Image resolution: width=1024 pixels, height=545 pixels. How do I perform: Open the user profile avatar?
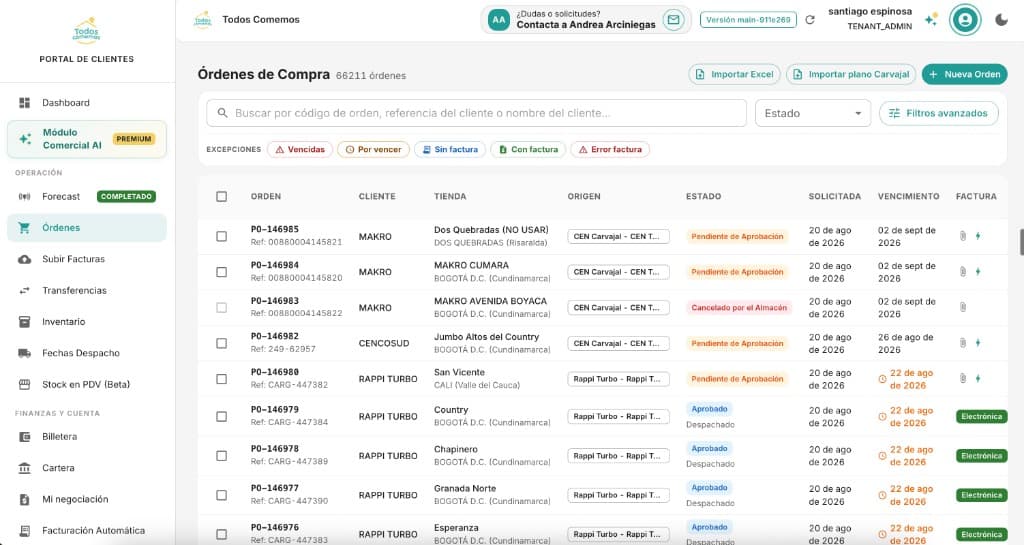pyautogui.click(x=965, y=20)
